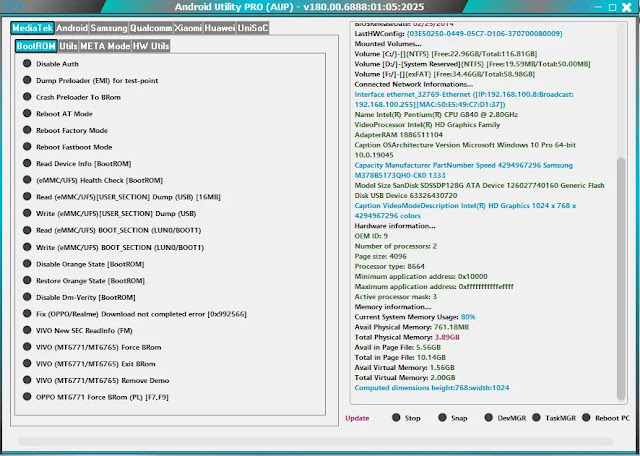Take a screenshot with Snap

click(x=453, y=418)
